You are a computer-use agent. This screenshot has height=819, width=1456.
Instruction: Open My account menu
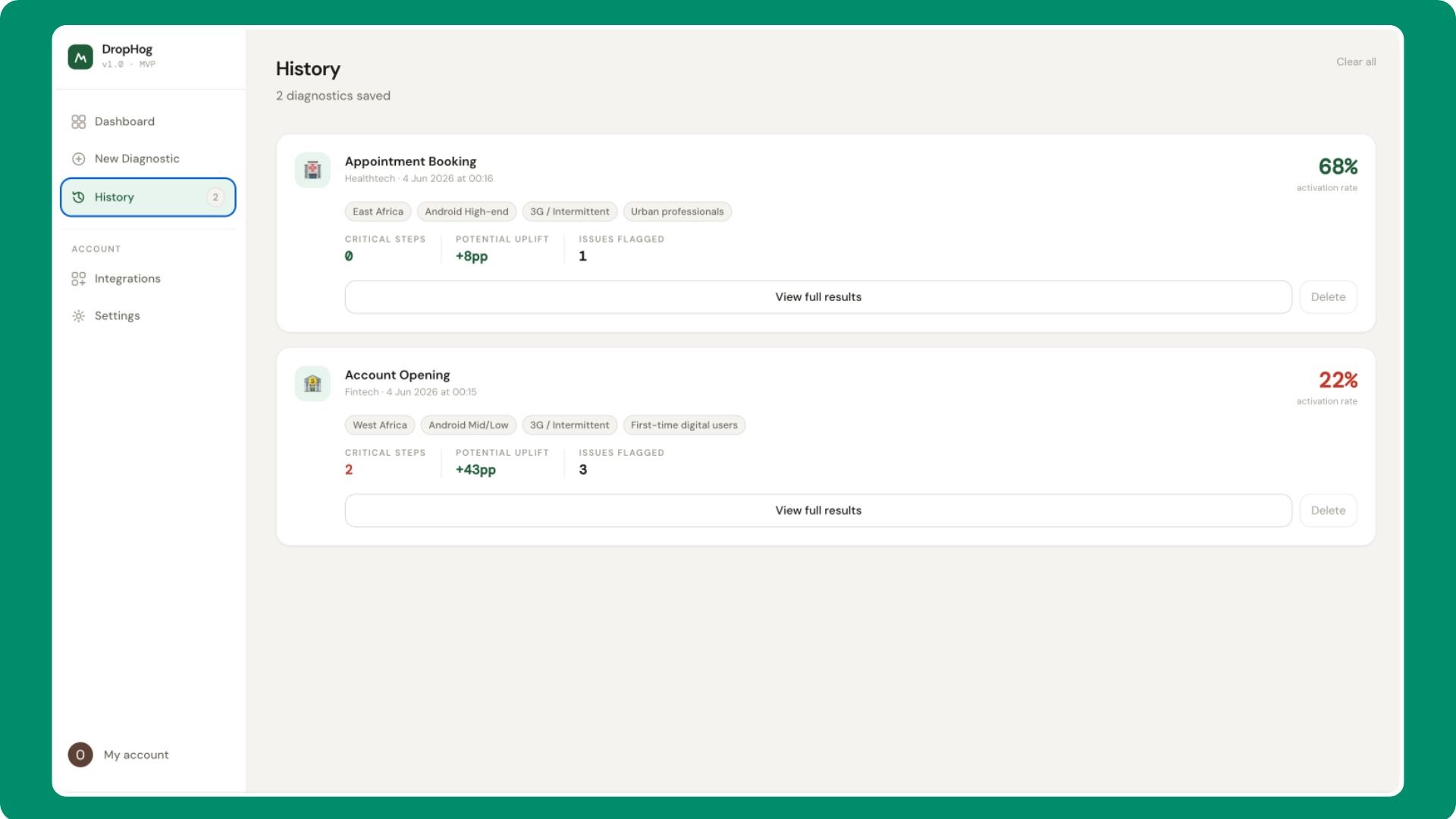click(118, 755)
